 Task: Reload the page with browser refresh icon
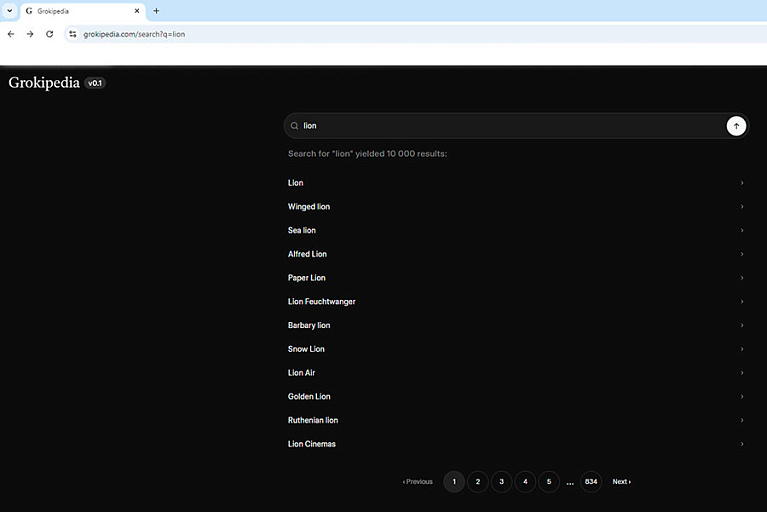(49, 34)
